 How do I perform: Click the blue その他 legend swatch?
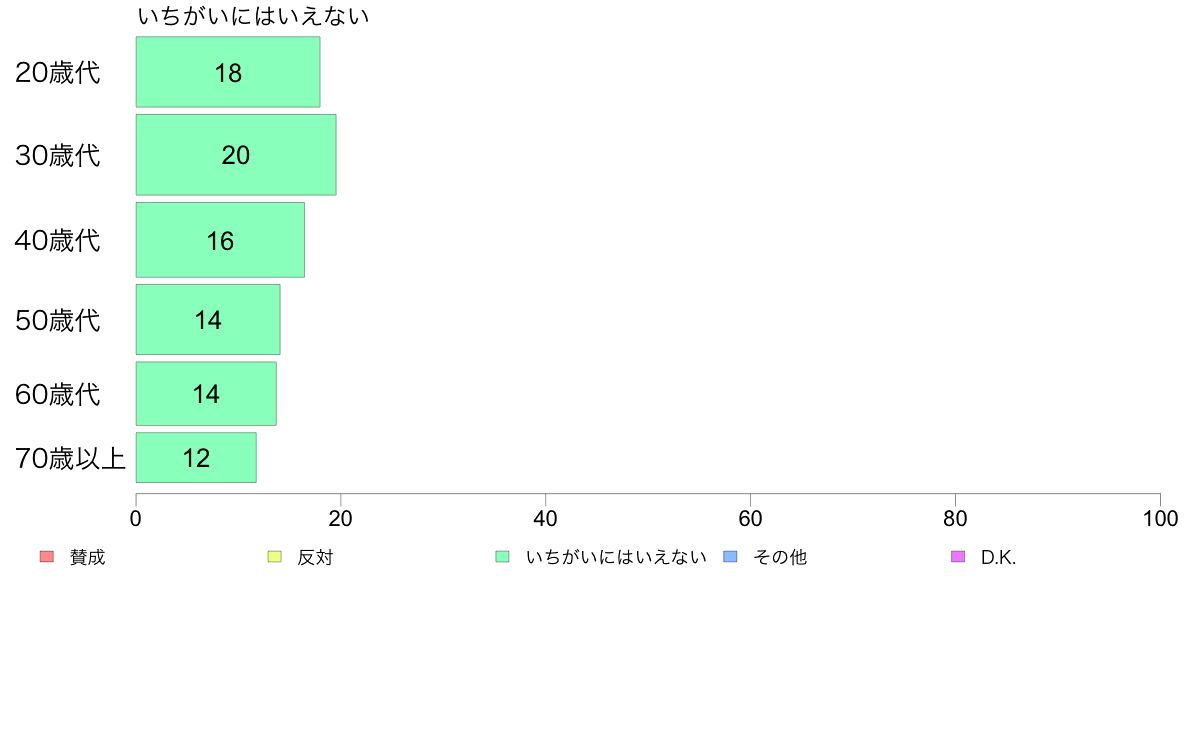tap(730, 556)
